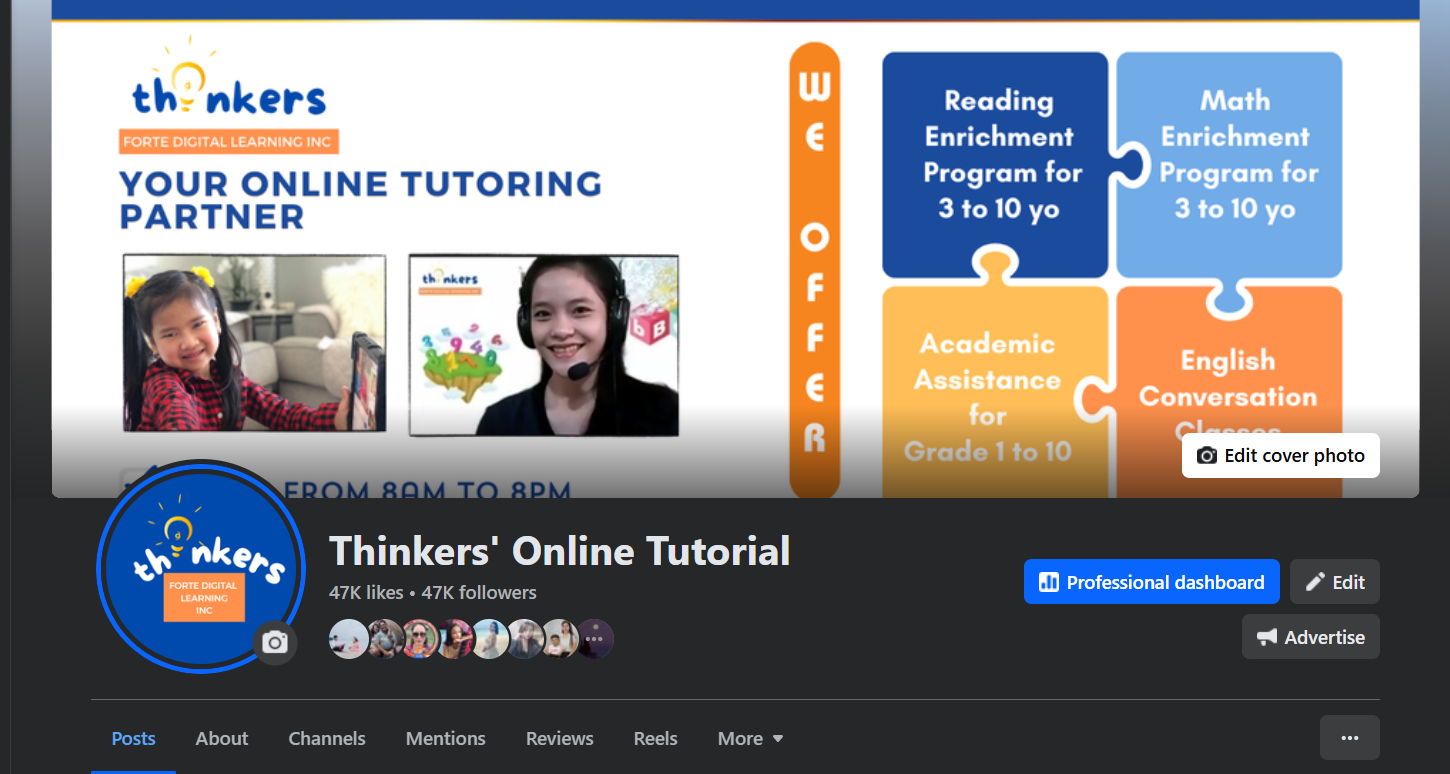Click the Edit button with pencil icon

pyautogui.click(x=1334, y=582)
